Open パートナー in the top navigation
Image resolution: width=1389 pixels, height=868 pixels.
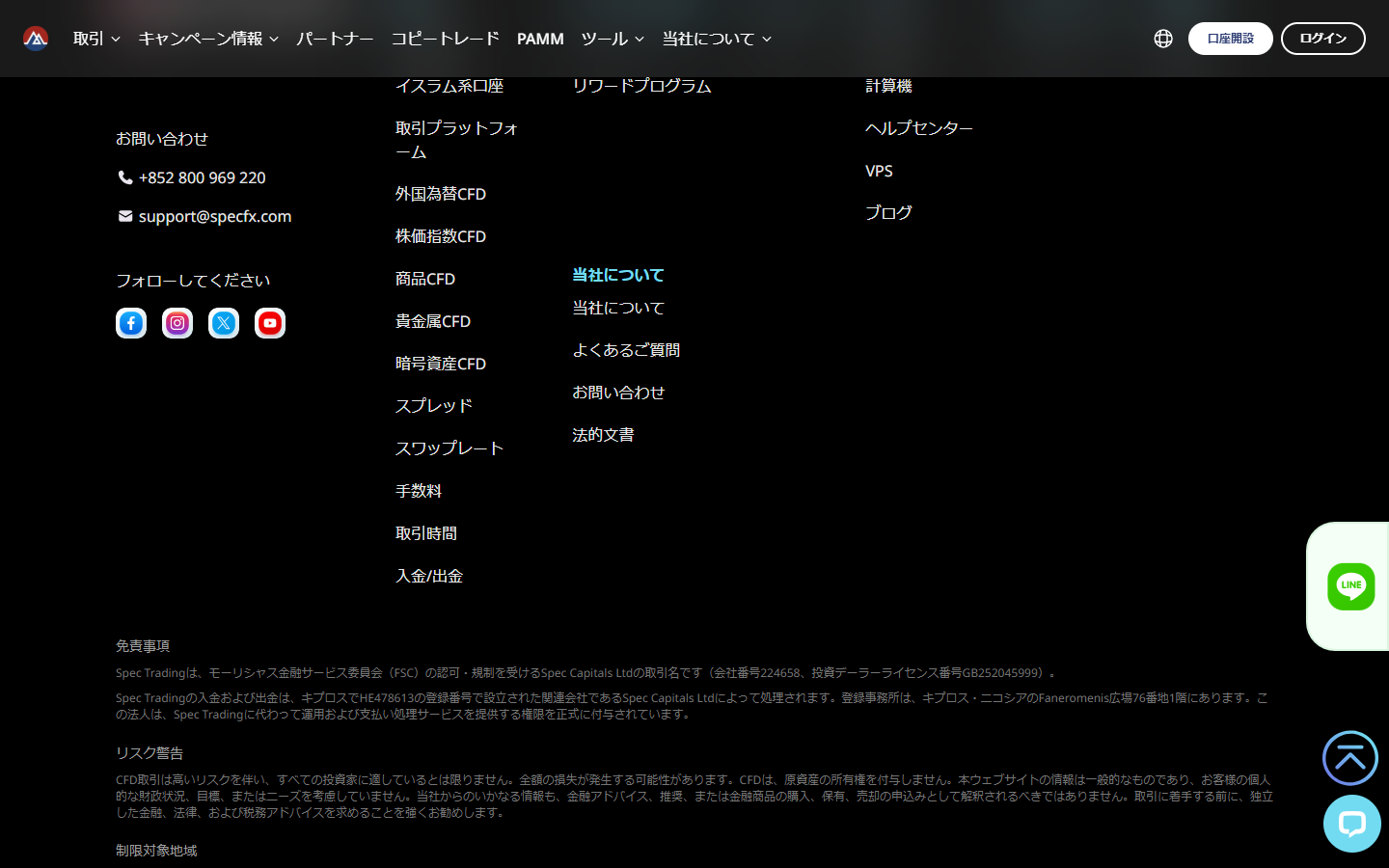tap(335, 39)
